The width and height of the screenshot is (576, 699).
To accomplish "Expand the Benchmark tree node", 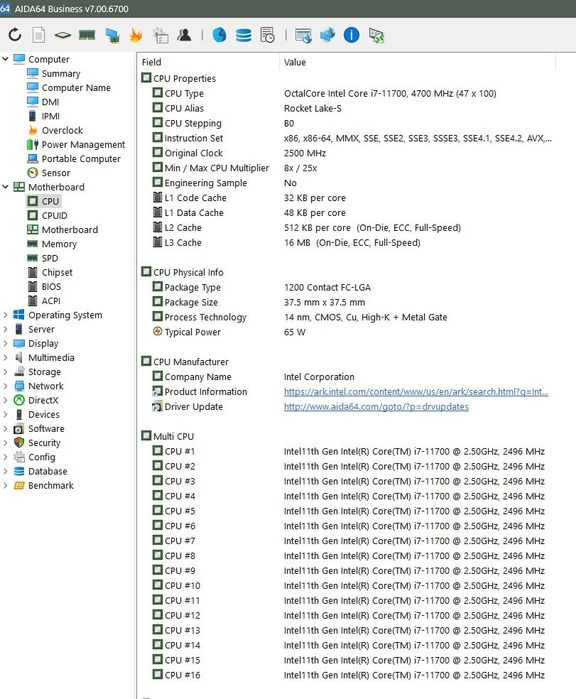I will click(5, 485).
